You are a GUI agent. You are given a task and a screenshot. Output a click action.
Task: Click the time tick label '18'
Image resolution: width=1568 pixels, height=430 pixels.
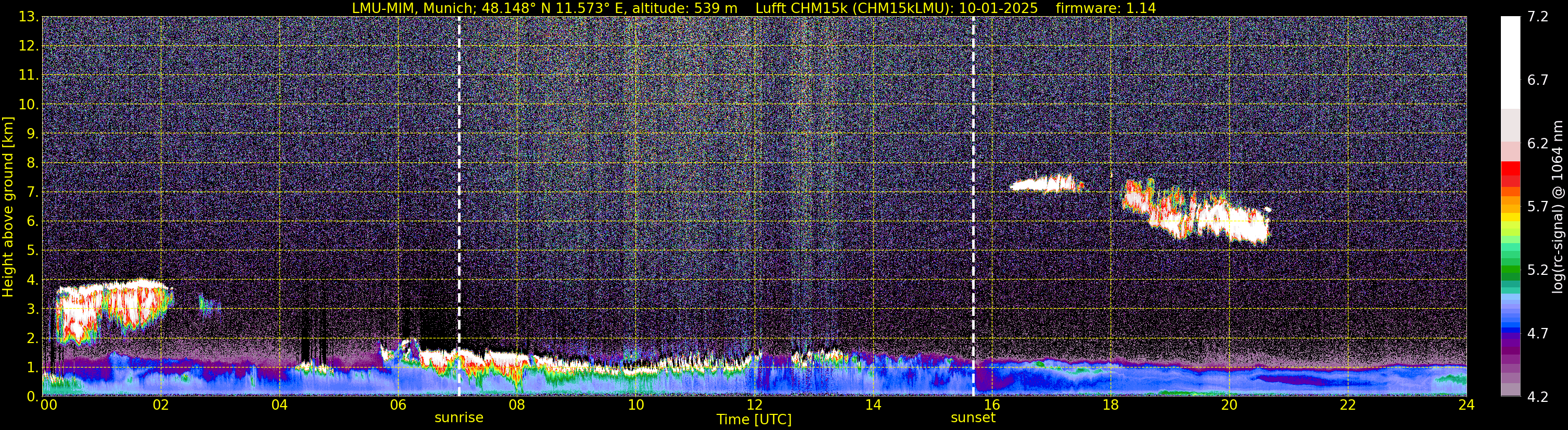(x=1110, y=406)
